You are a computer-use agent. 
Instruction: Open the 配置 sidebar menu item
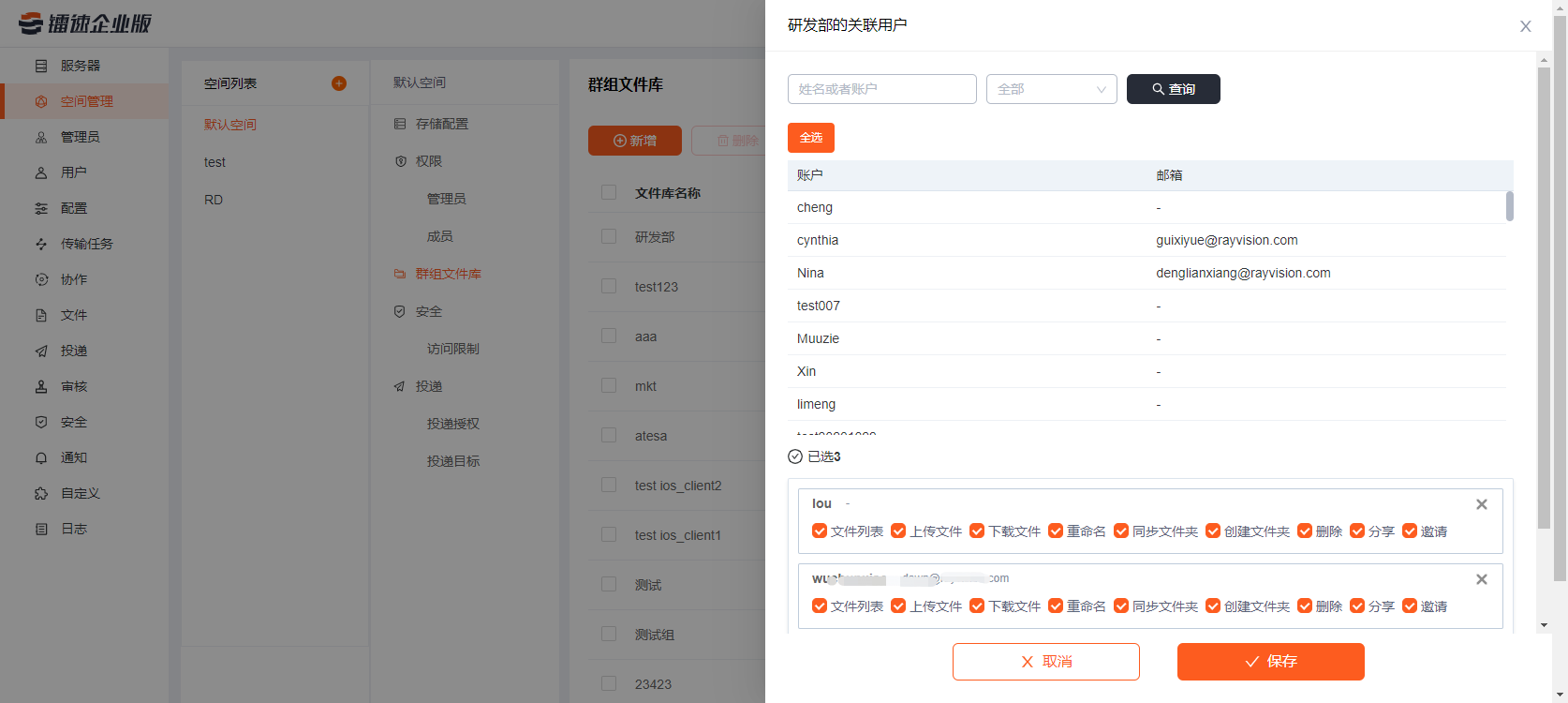84,208
